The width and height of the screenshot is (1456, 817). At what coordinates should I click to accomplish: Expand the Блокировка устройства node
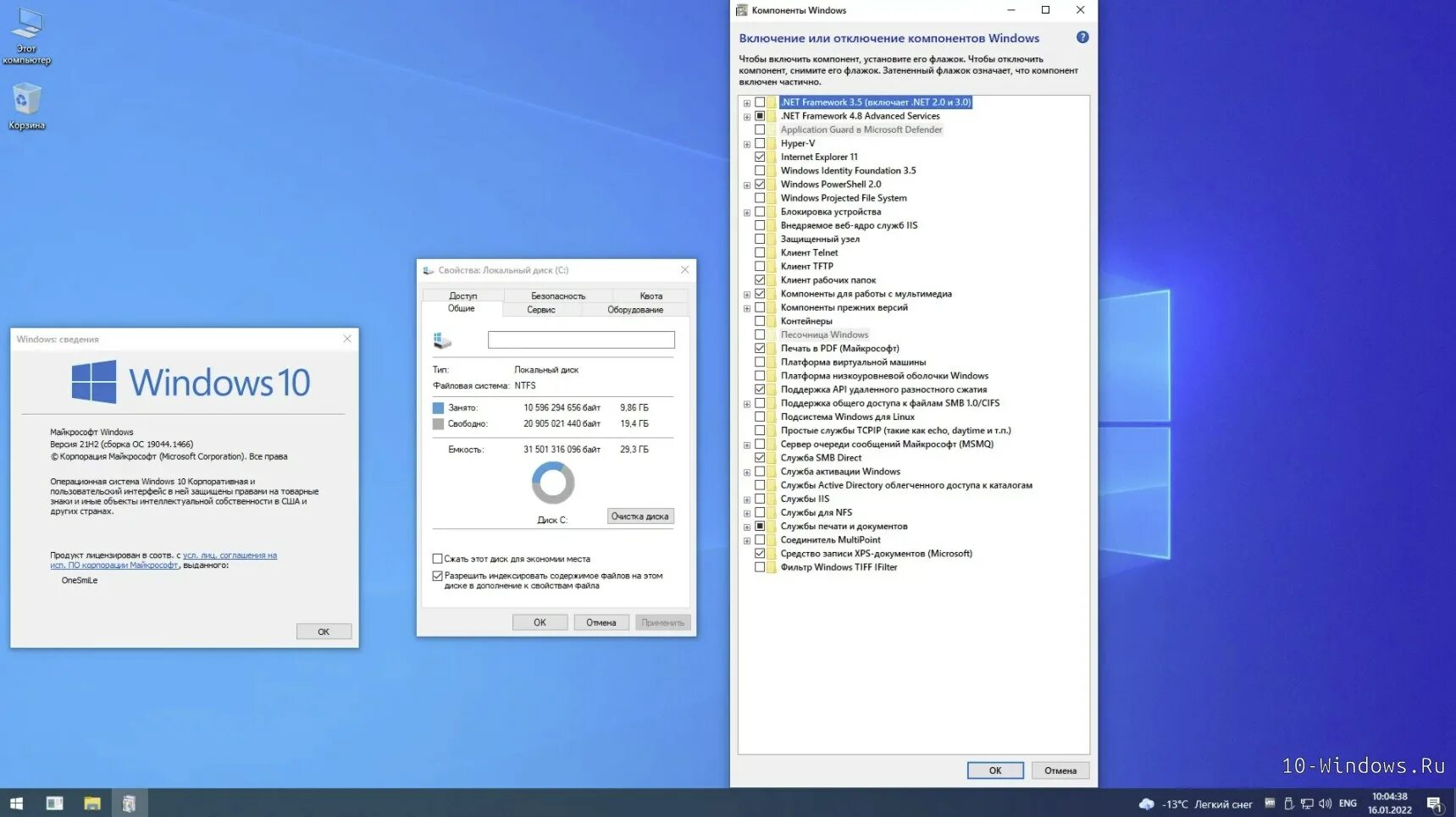point(747,213)
